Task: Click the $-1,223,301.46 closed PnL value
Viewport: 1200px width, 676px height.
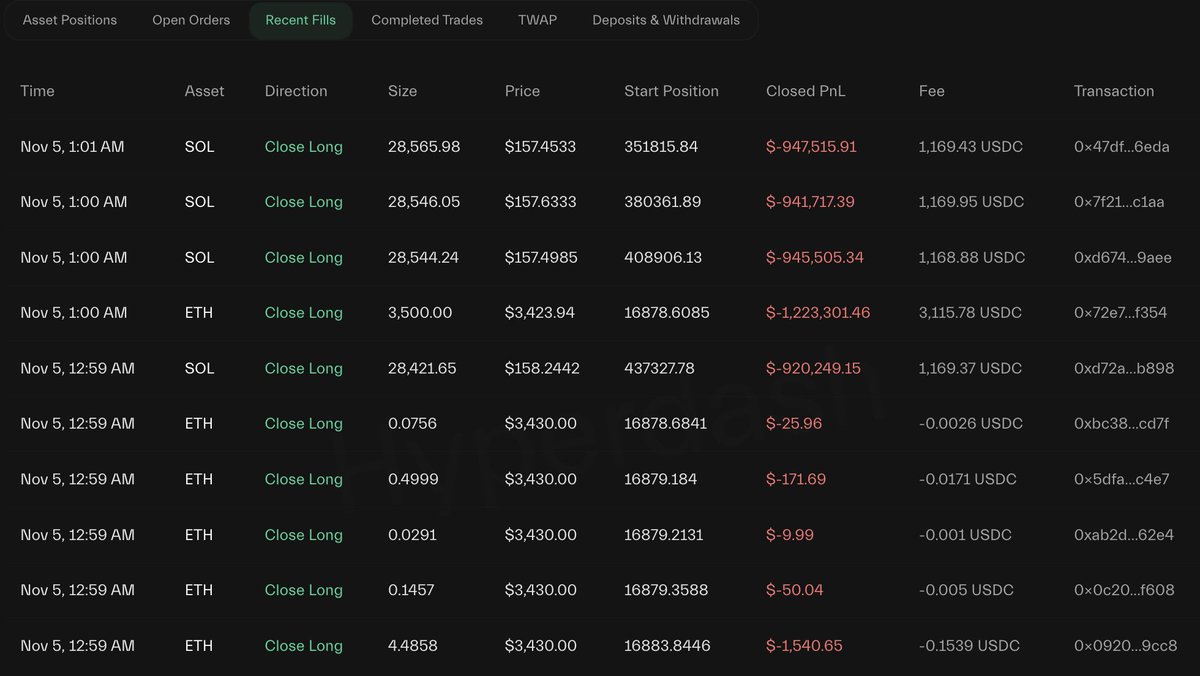Action: click(x=817, y=313)
